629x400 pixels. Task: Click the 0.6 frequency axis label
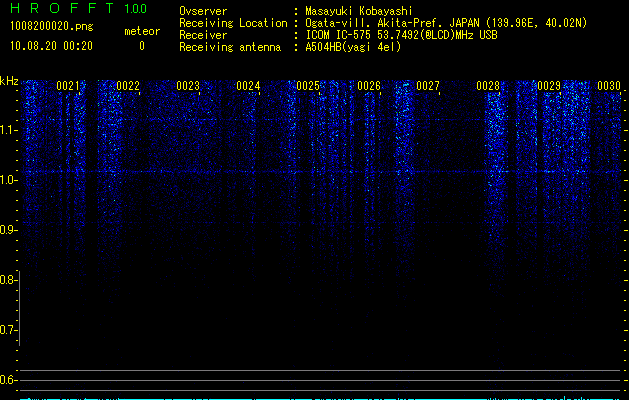(x=8, y=380)
